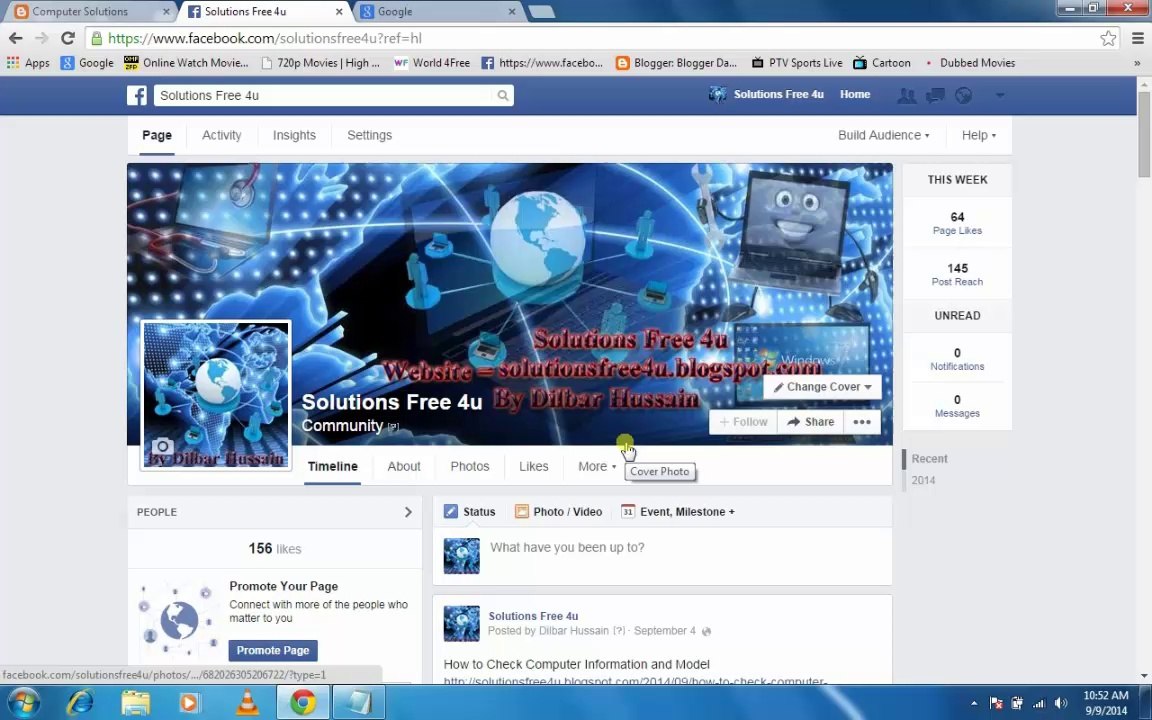Open messages icon in Facebook header
The image size is (1152, 720).
tap(935, 95)
